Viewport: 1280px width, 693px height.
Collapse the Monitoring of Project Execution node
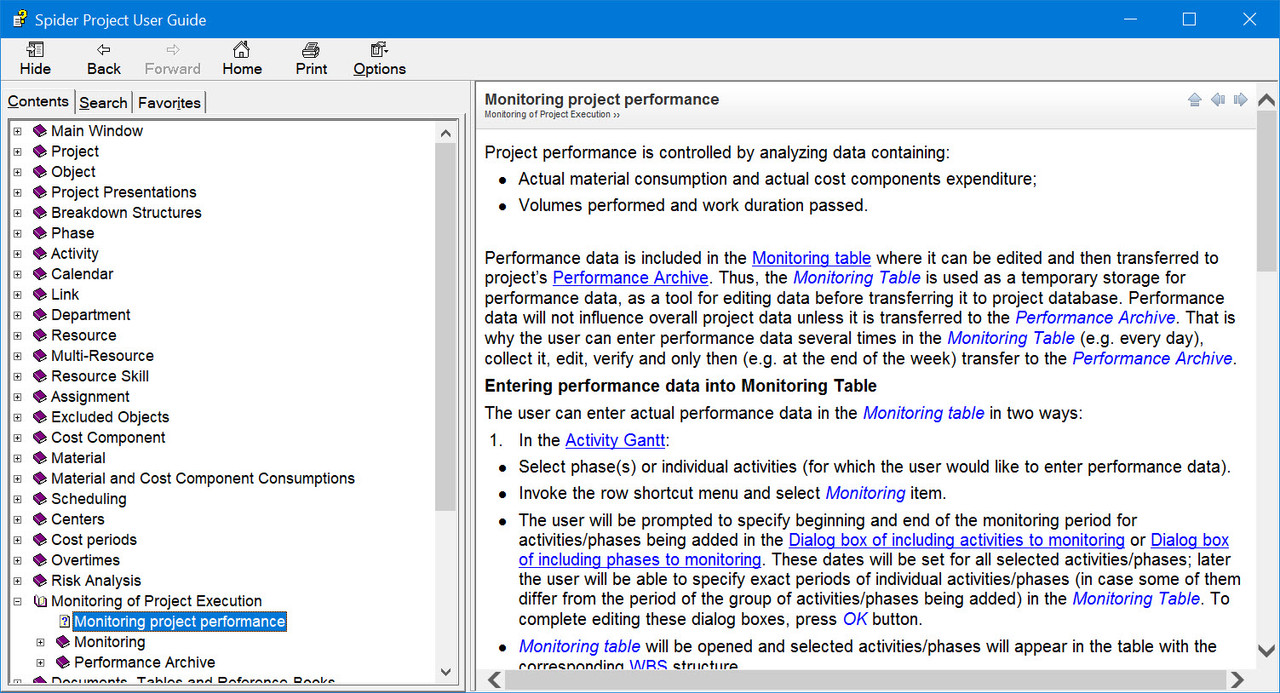coord(17,601)
